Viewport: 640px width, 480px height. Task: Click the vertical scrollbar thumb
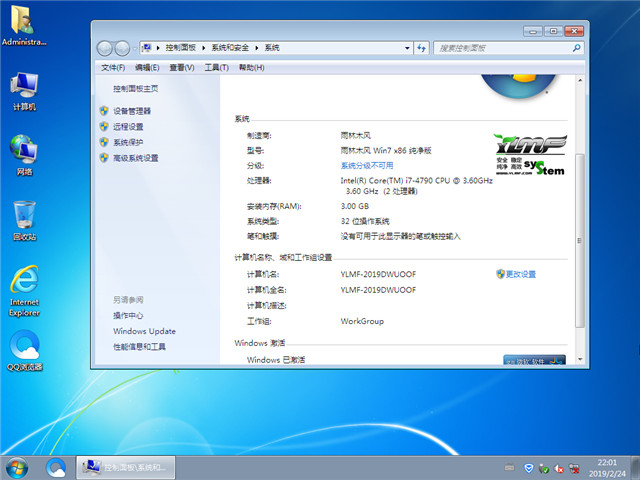pos(580,241)
